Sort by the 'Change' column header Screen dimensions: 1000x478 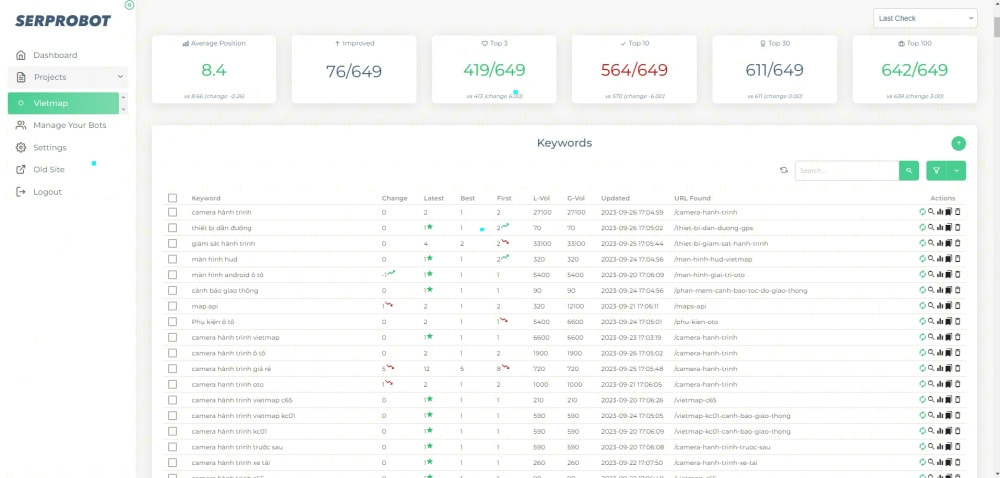394,198
